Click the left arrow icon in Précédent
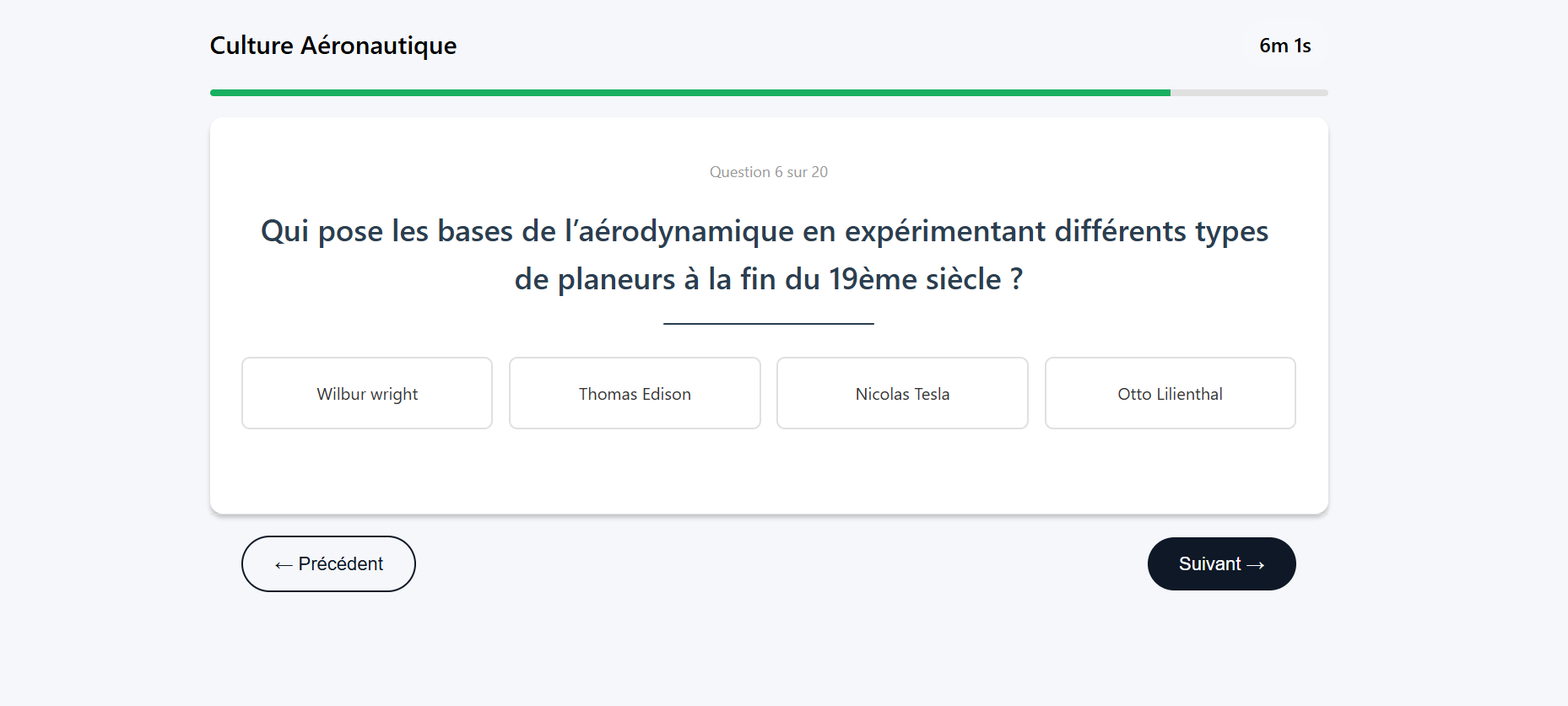 [x=284, y=565]
